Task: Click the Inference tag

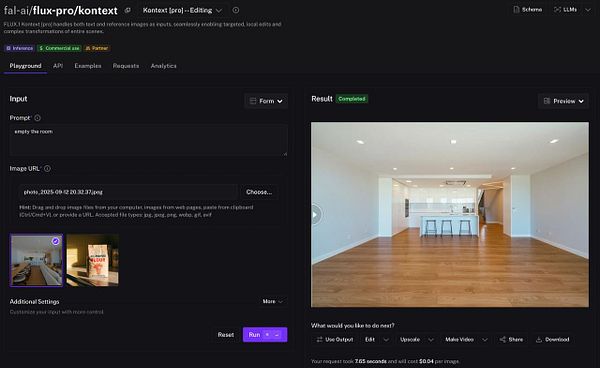Action: point(19,48)
